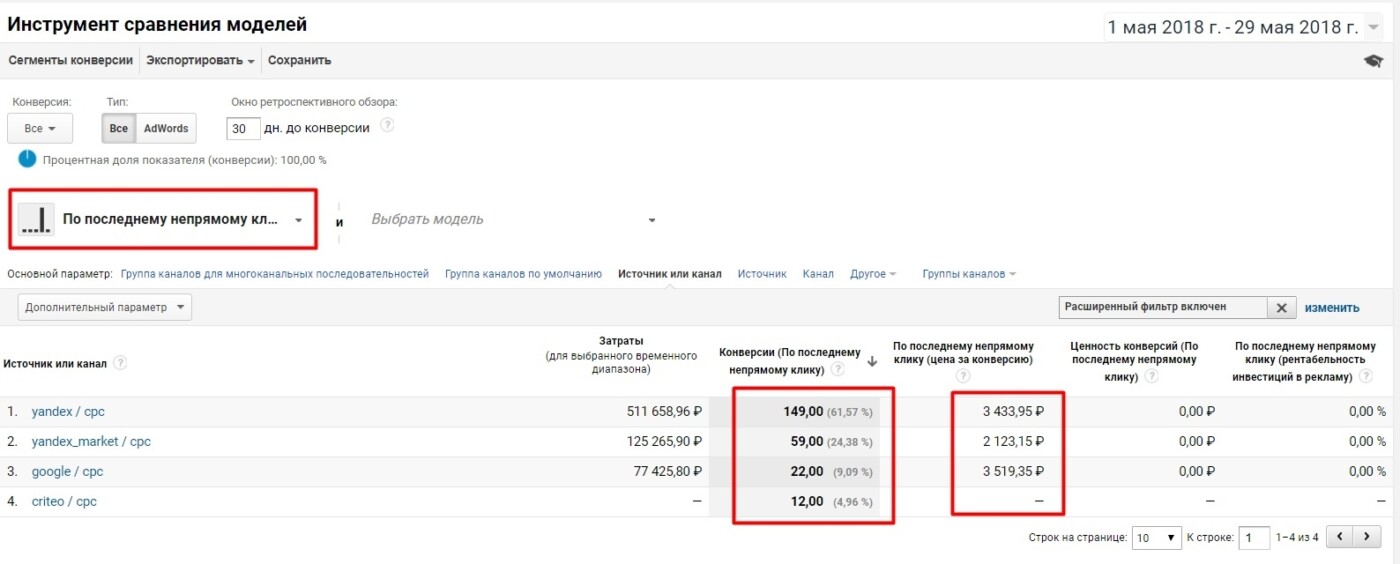Click the 'Расширенный фильтр включен' filter box

tap(1163, 308)
